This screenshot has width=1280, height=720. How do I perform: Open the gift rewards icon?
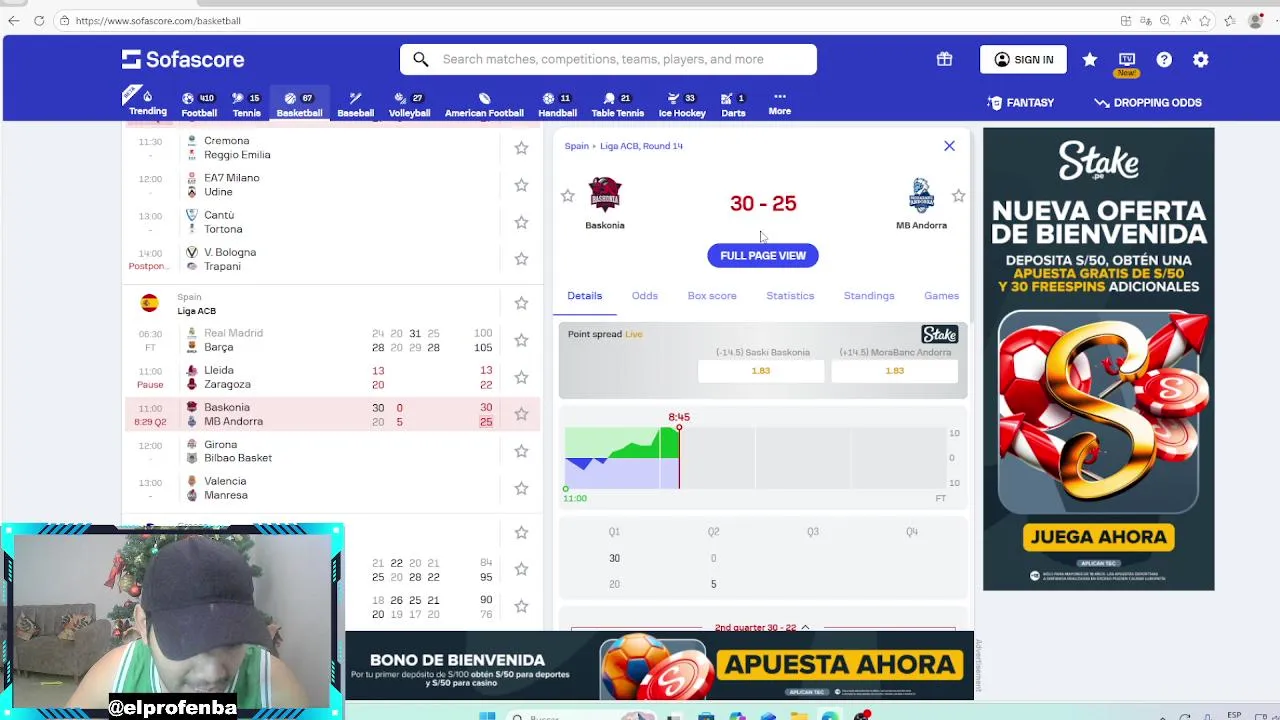click(944, 59)
